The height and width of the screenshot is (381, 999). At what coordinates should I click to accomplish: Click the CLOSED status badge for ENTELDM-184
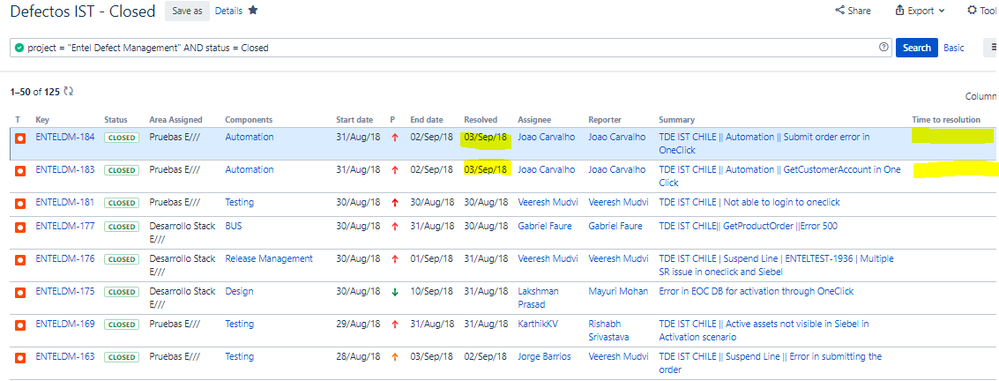(121, 138)
